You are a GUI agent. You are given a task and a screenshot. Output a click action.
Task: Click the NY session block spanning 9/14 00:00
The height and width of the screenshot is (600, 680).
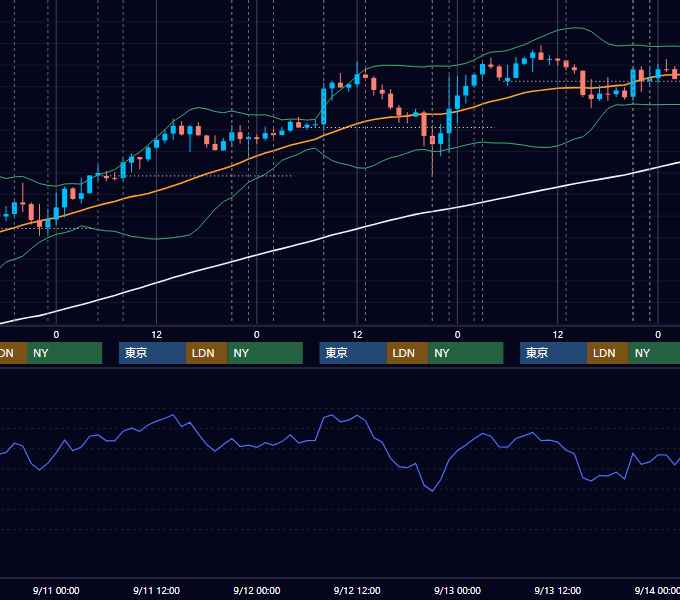(654, 353)
